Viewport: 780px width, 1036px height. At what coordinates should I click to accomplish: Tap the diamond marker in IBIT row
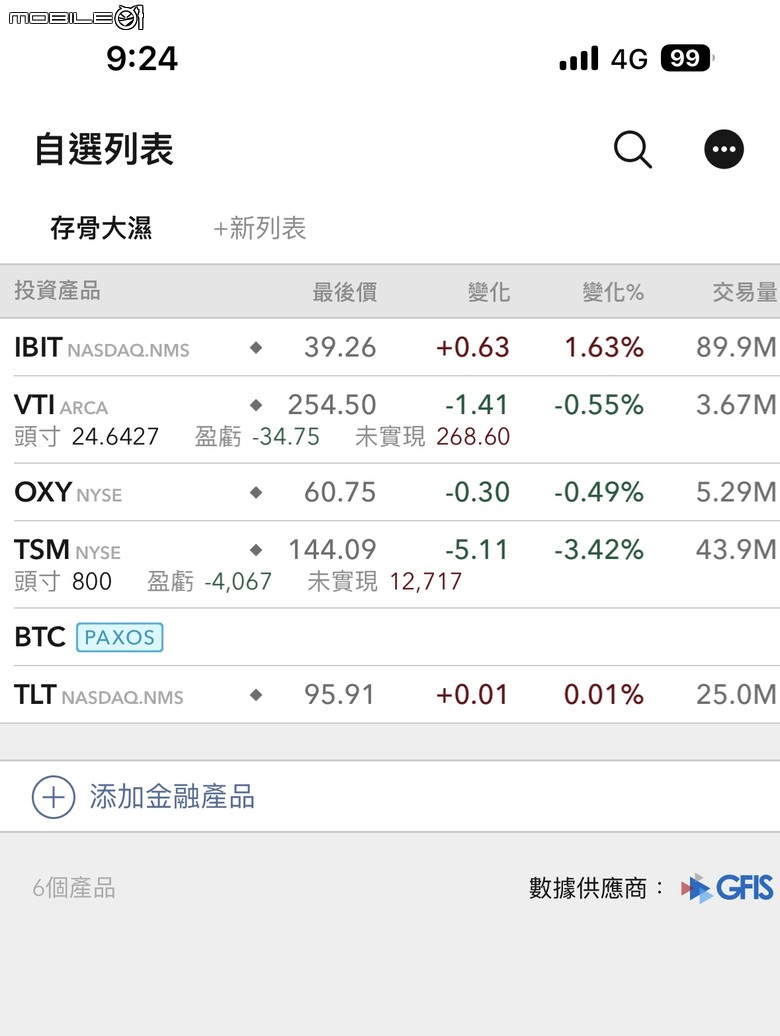point(256,347)
